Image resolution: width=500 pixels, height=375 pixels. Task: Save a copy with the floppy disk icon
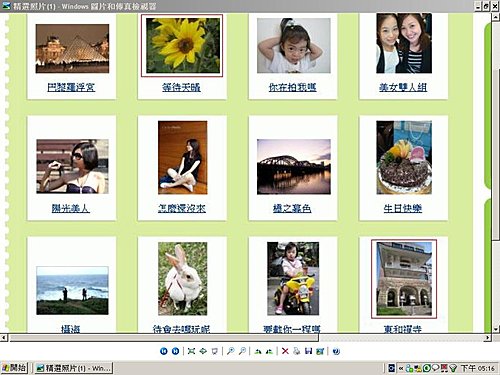[x=308, y=351]
